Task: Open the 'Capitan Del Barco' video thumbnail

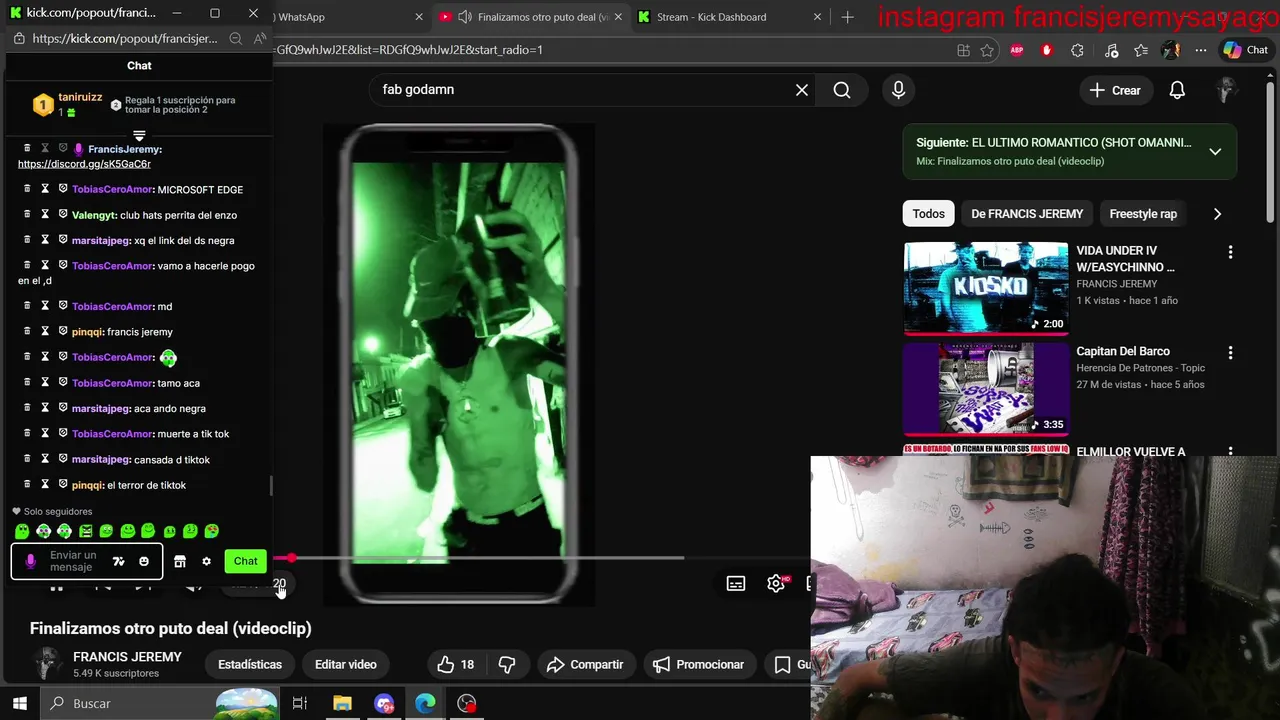Action: [x=986, y=388]
